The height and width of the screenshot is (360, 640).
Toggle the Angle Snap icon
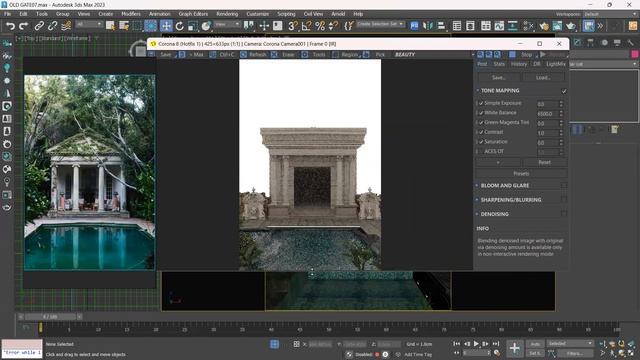tap(306, 26)
